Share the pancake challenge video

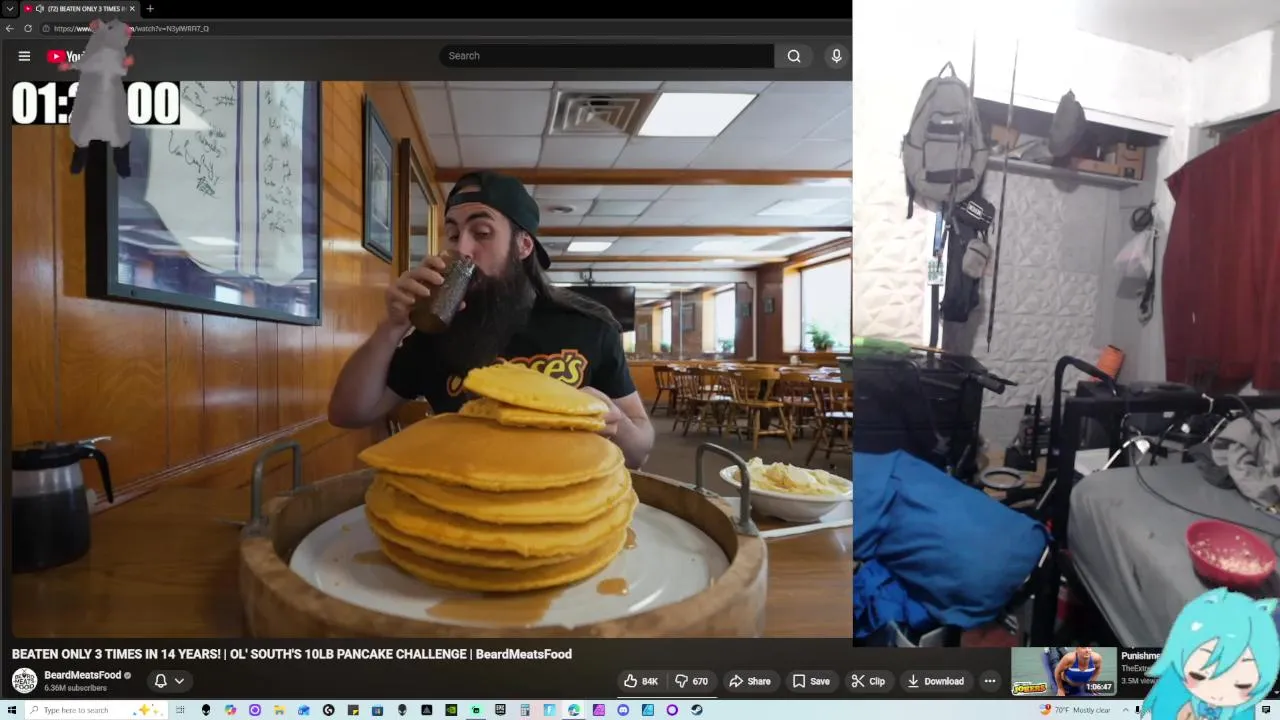[750, 681]
